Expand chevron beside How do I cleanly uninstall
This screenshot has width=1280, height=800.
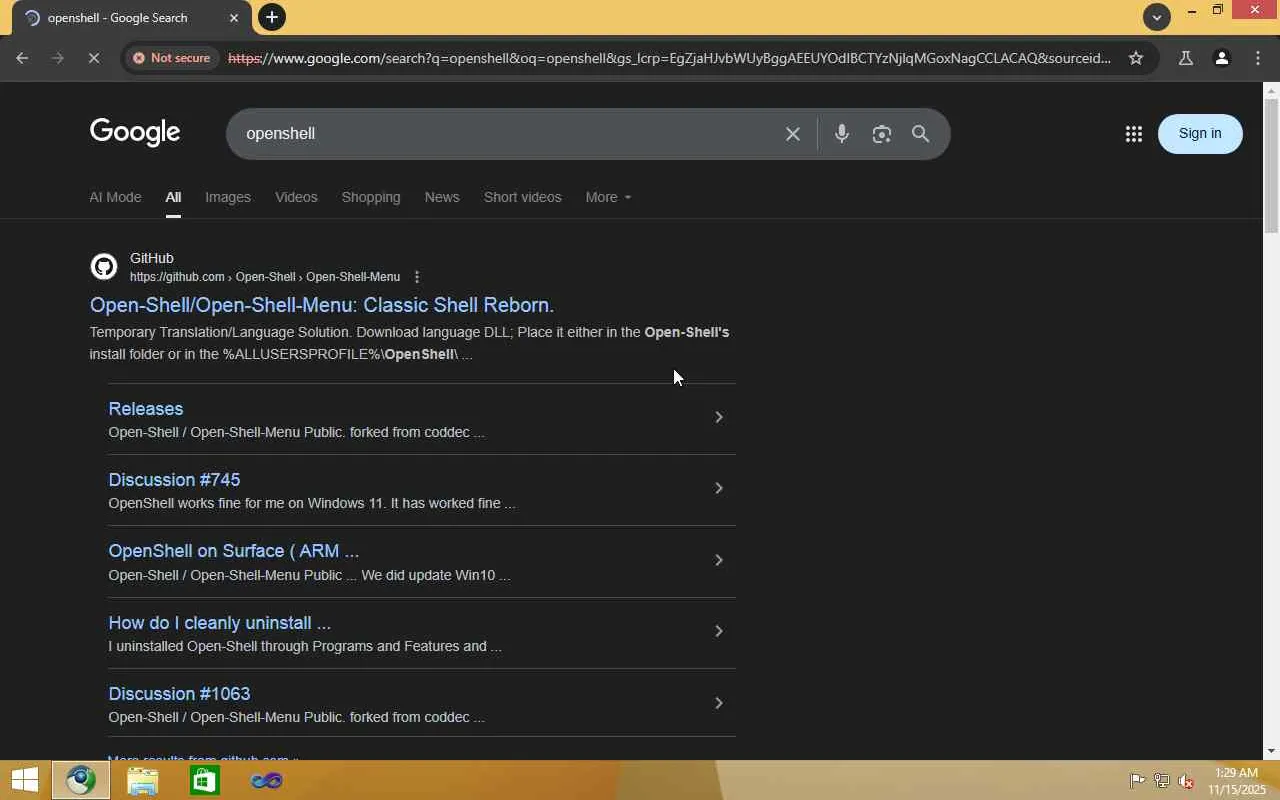[719, 631]
